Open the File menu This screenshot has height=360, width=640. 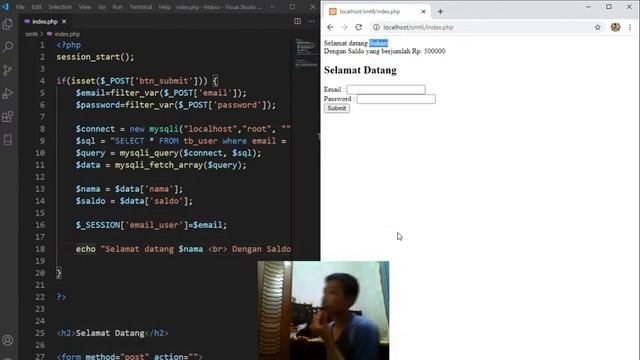20,7
